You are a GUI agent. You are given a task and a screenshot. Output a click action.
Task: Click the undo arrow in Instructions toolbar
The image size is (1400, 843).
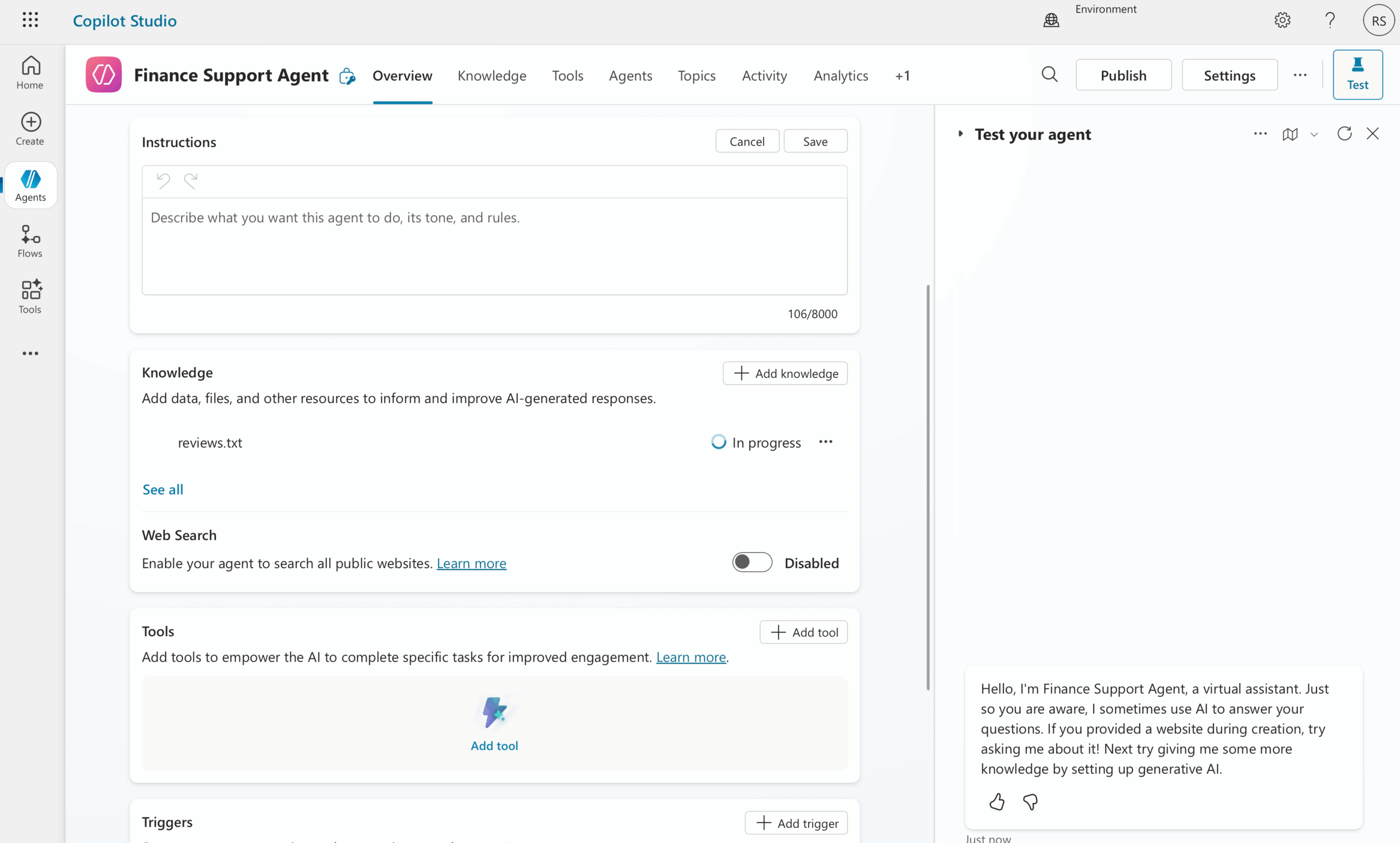point(163,181)
